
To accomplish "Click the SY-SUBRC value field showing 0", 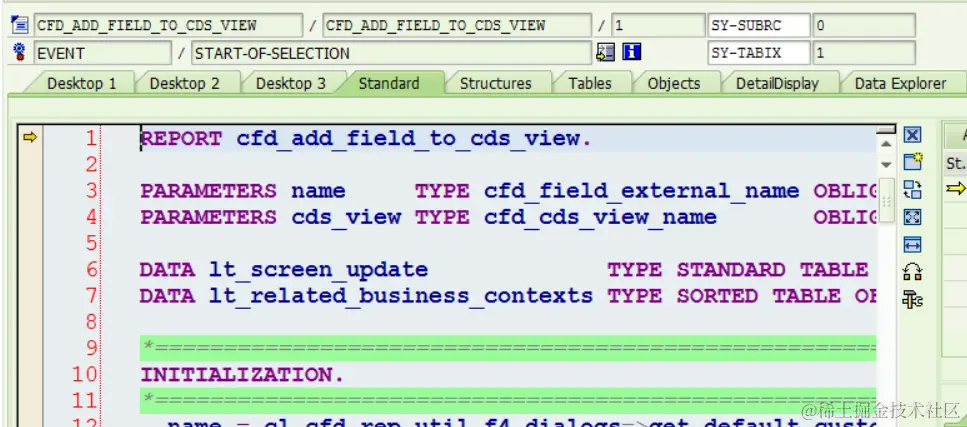I will coord(863,25).
